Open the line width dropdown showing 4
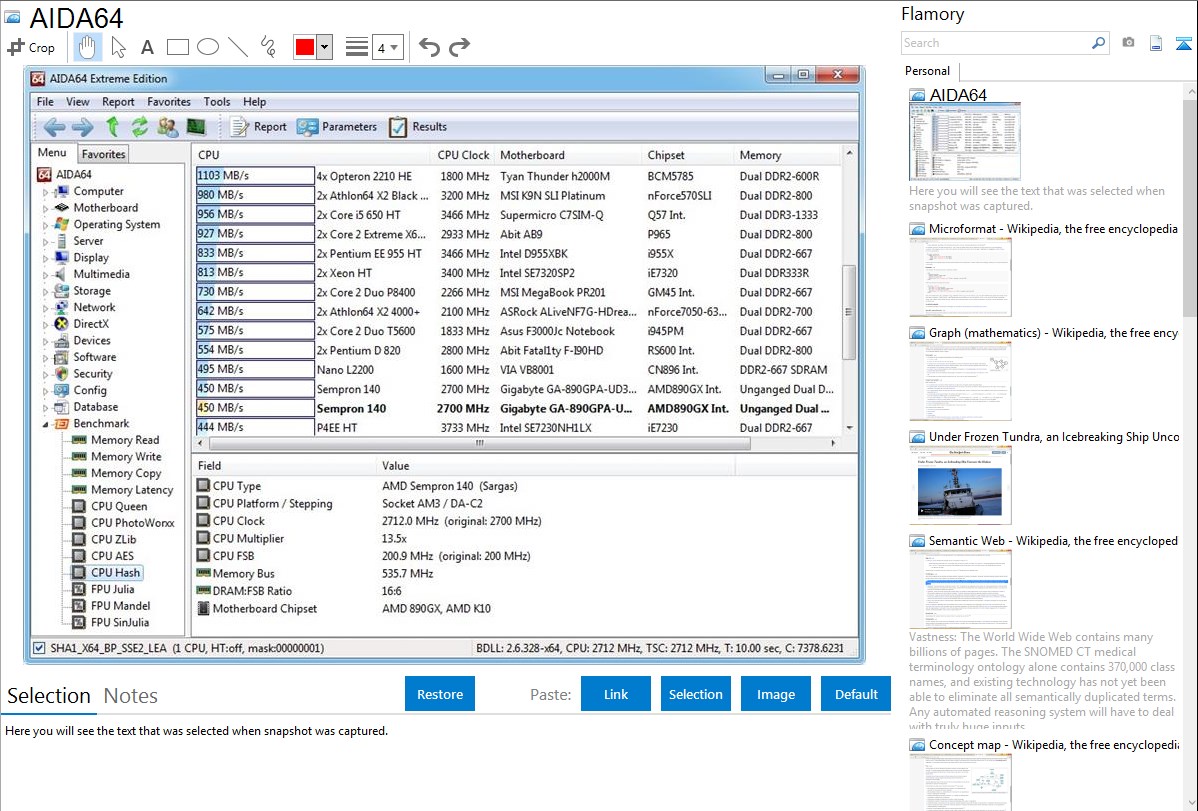 click(387, 47)
